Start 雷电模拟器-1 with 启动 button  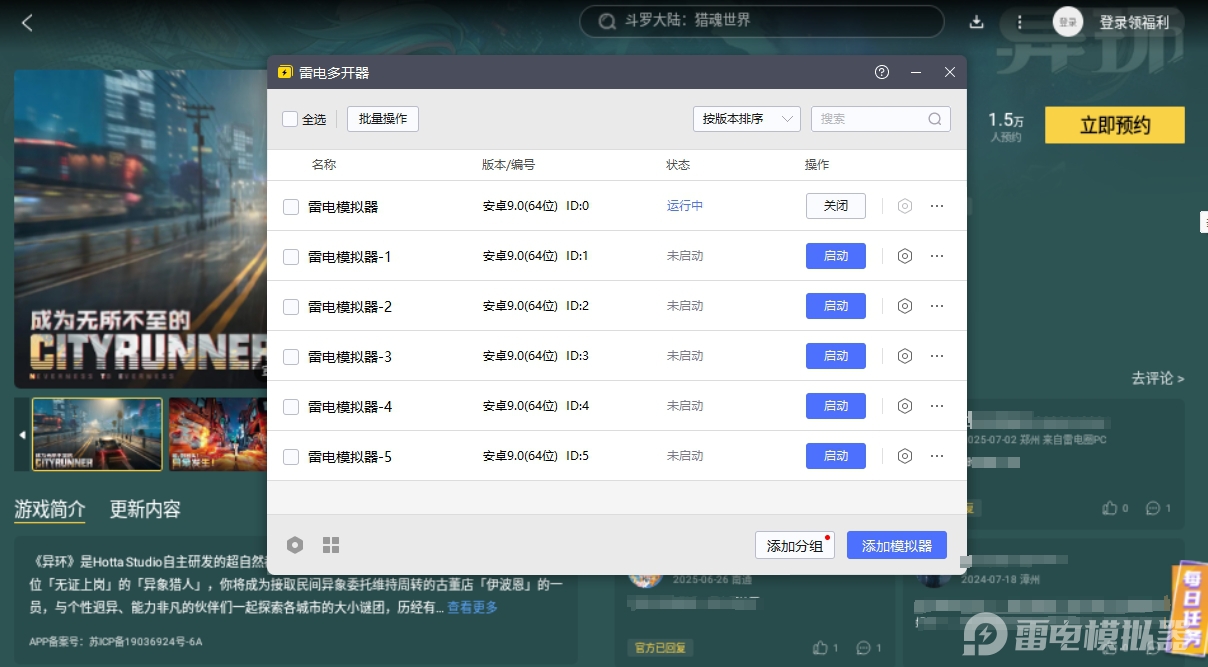835,256
